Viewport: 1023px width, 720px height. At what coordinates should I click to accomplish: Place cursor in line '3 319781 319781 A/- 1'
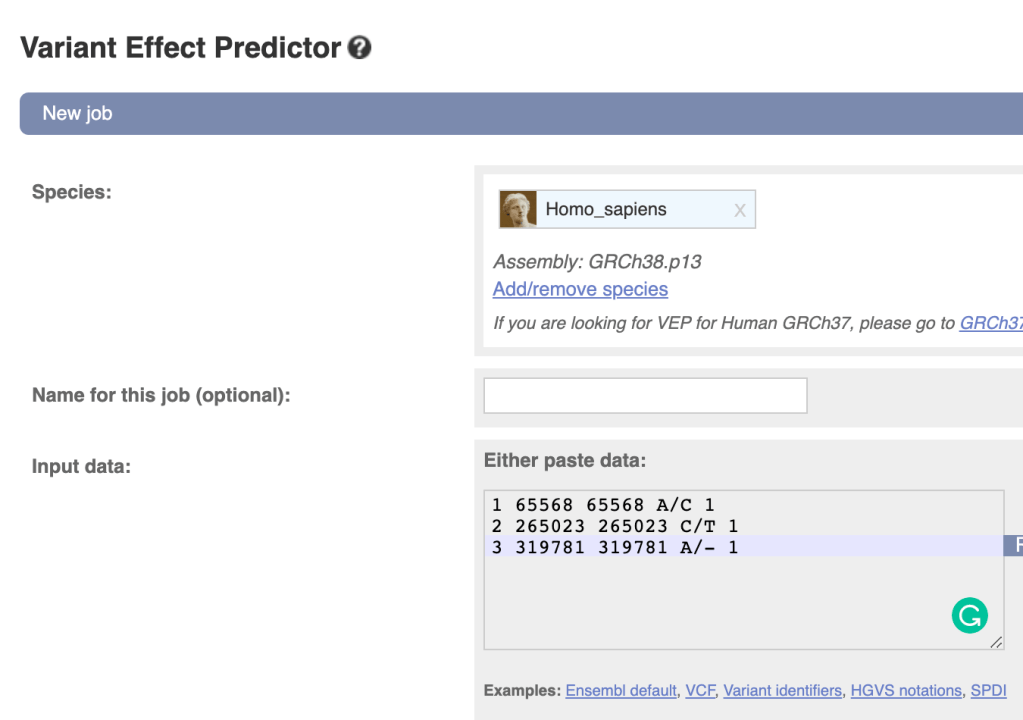coord(614,546)
